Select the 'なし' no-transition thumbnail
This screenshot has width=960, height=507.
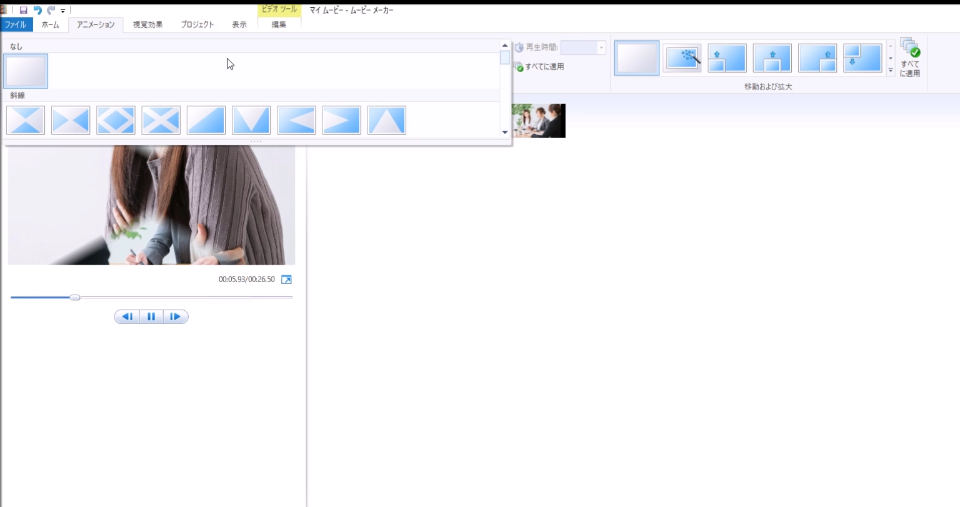pos(25,71)
